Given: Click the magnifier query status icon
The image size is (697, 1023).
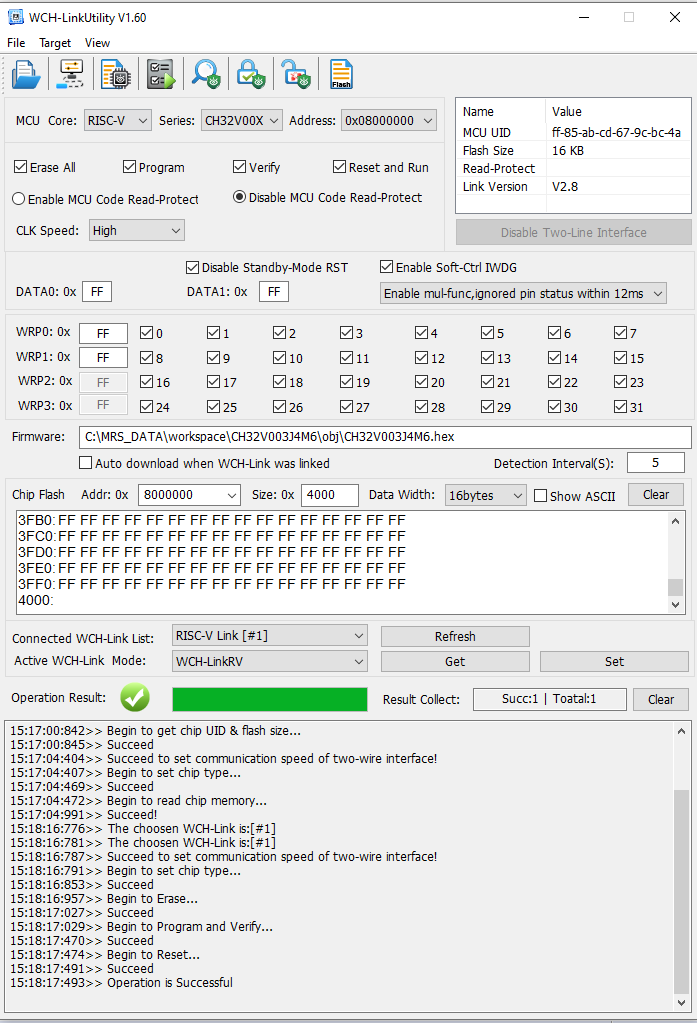Looking at the screenshot, I should point(206,75).
